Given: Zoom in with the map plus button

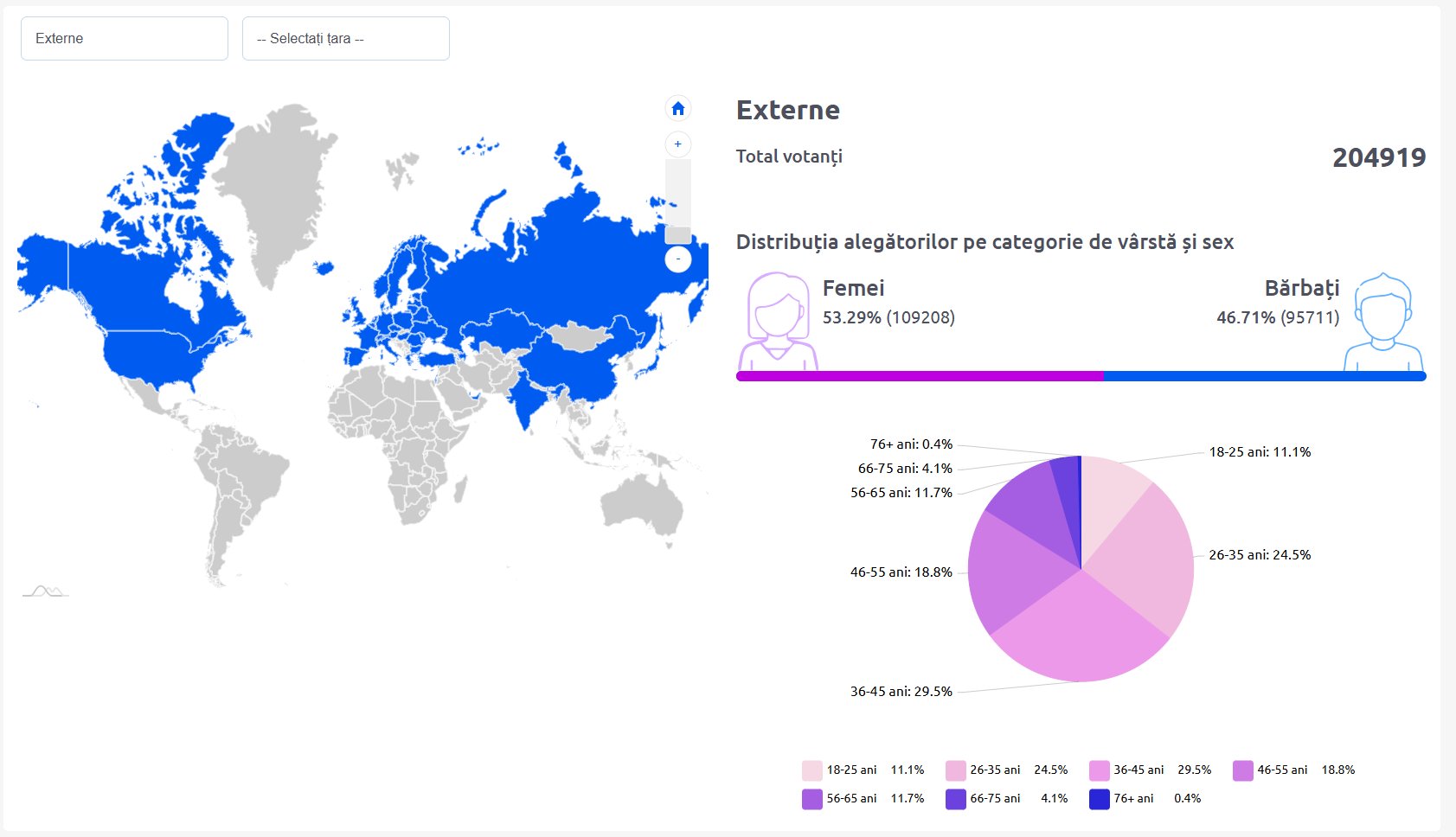Looking at the screenshot, I should 678,144.
